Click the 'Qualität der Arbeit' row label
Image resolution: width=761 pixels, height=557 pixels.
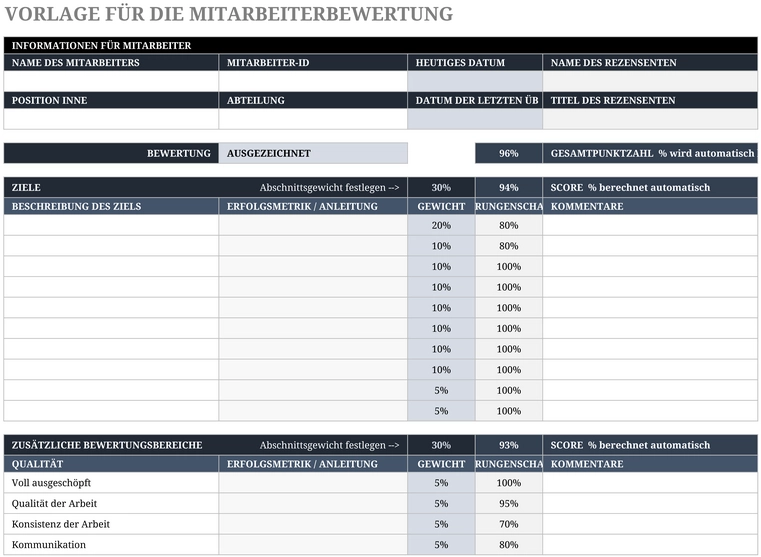coord(54,504)
